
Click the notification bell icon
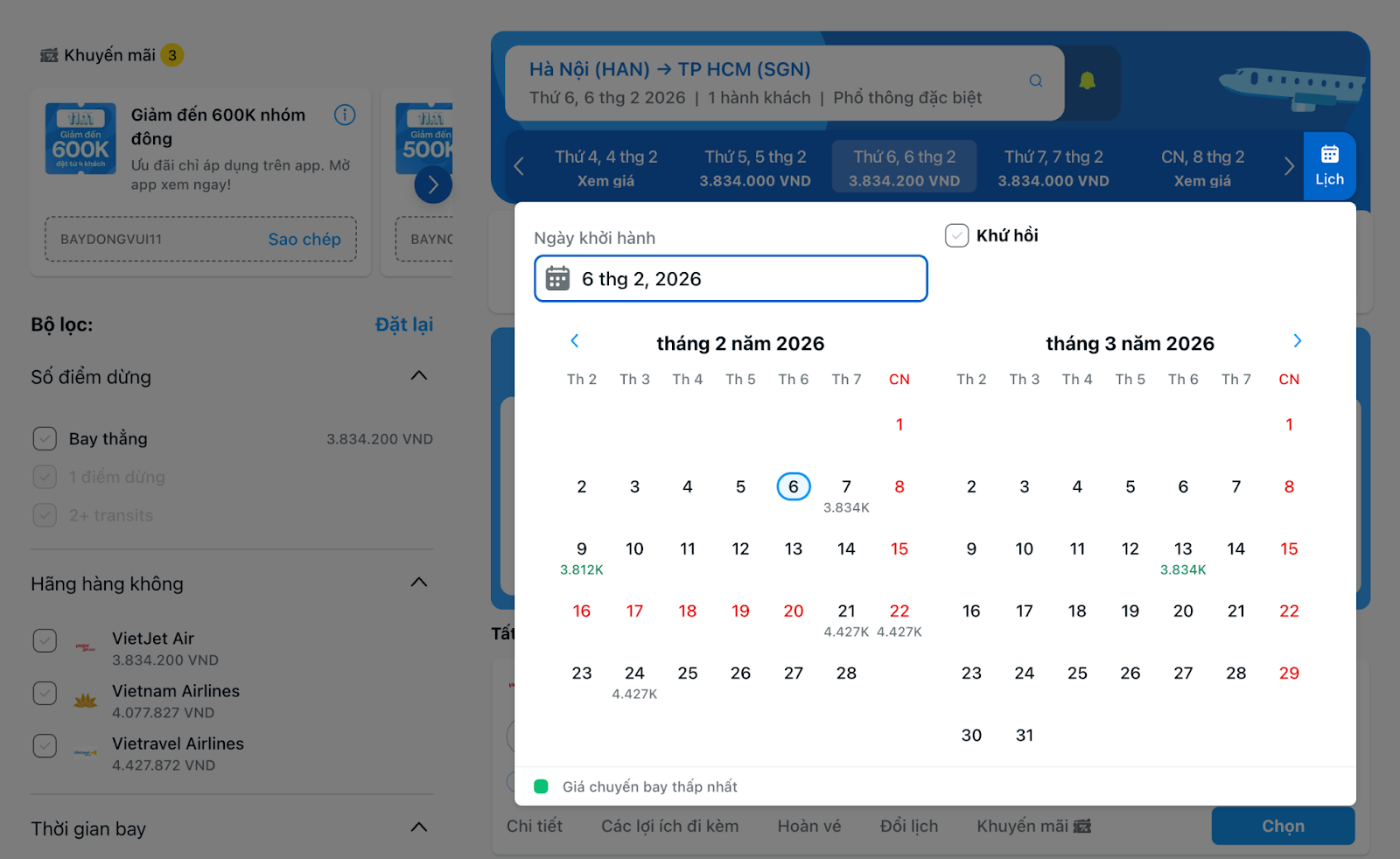click(1087, 81)
